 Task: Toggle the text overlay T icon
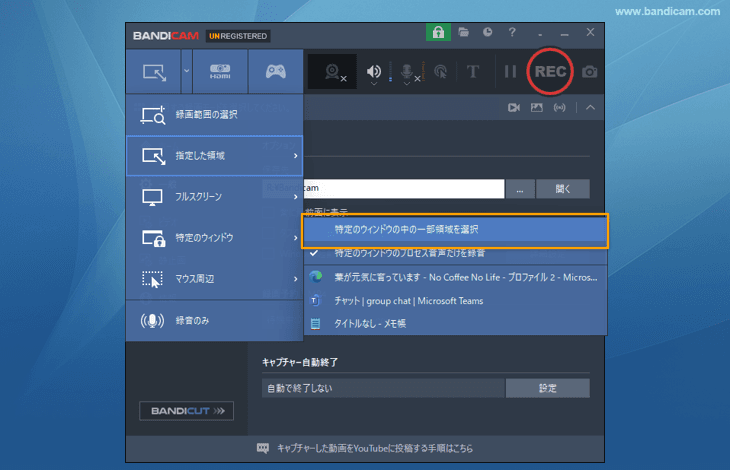473,72
